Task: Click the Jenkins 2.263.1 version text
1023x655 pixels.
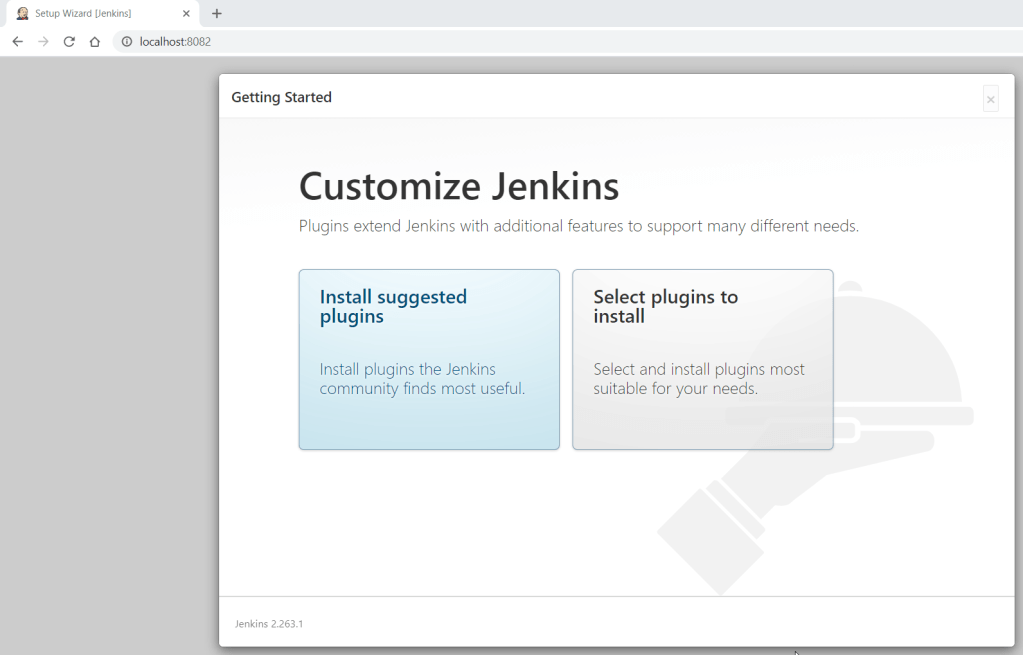Action: [x=269, y=624]
